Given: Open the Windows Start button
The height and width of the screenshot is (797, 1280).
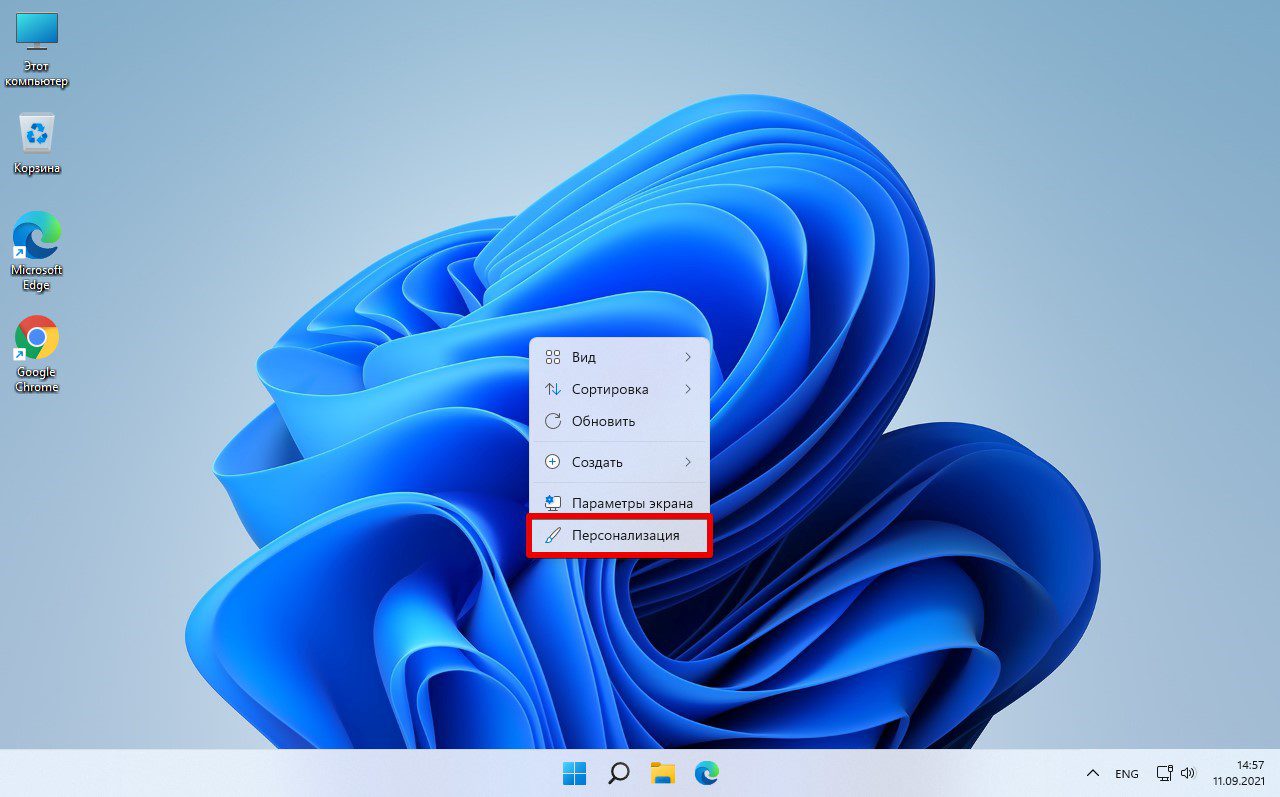Looking at the screenshot, I should point(574,773).
